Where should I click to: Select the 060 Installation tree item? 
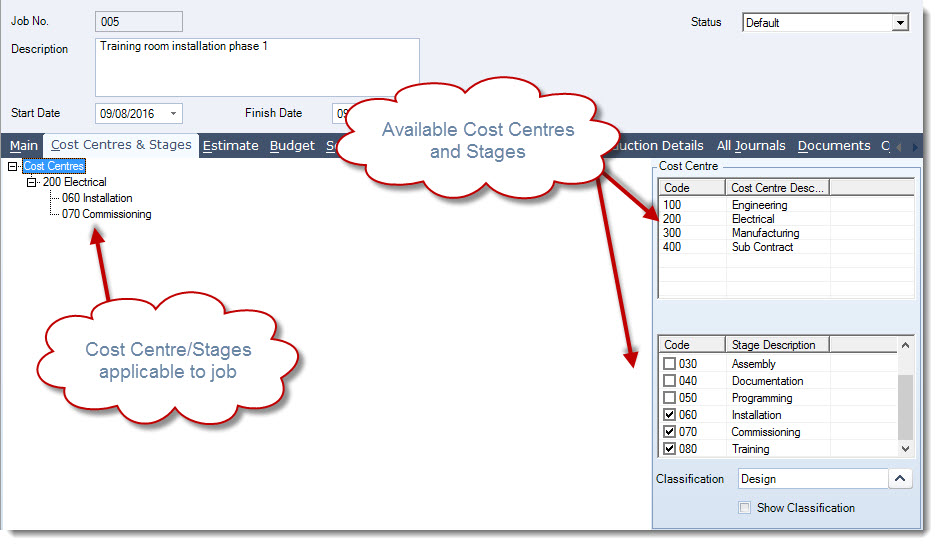pyautogui.click(x=97, y=198)
